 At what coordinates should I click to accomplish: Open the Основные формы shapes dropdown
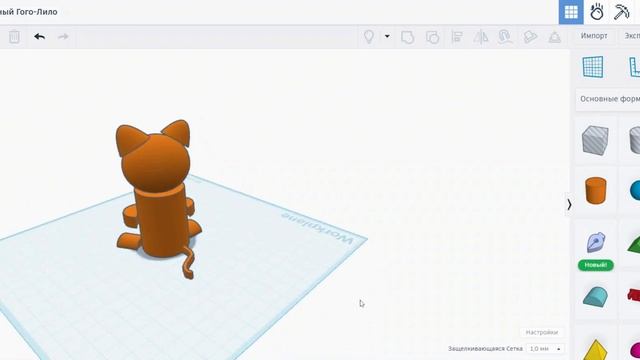pyautogui.click(x=608, y=99)
